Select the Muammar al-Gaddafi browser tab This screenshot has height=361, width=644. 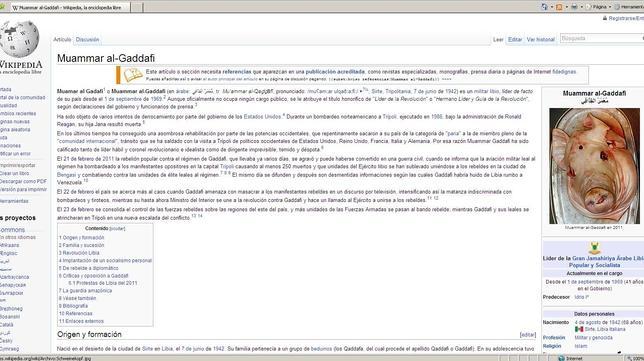[70, 7]
